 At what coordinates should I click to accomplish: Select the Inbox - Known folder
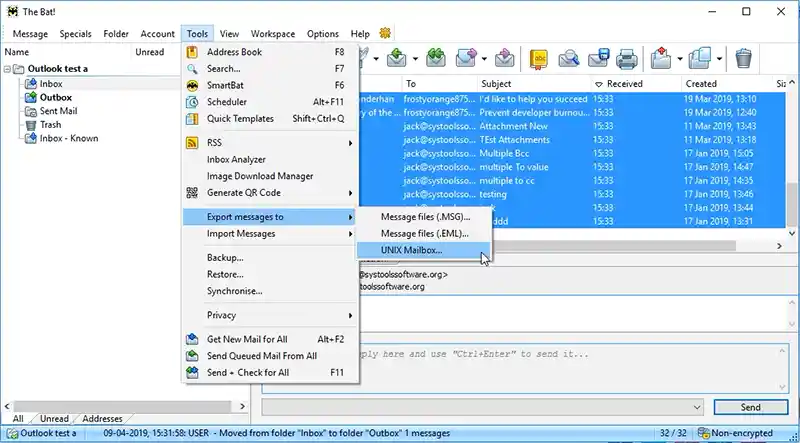(x=69, y=138)
